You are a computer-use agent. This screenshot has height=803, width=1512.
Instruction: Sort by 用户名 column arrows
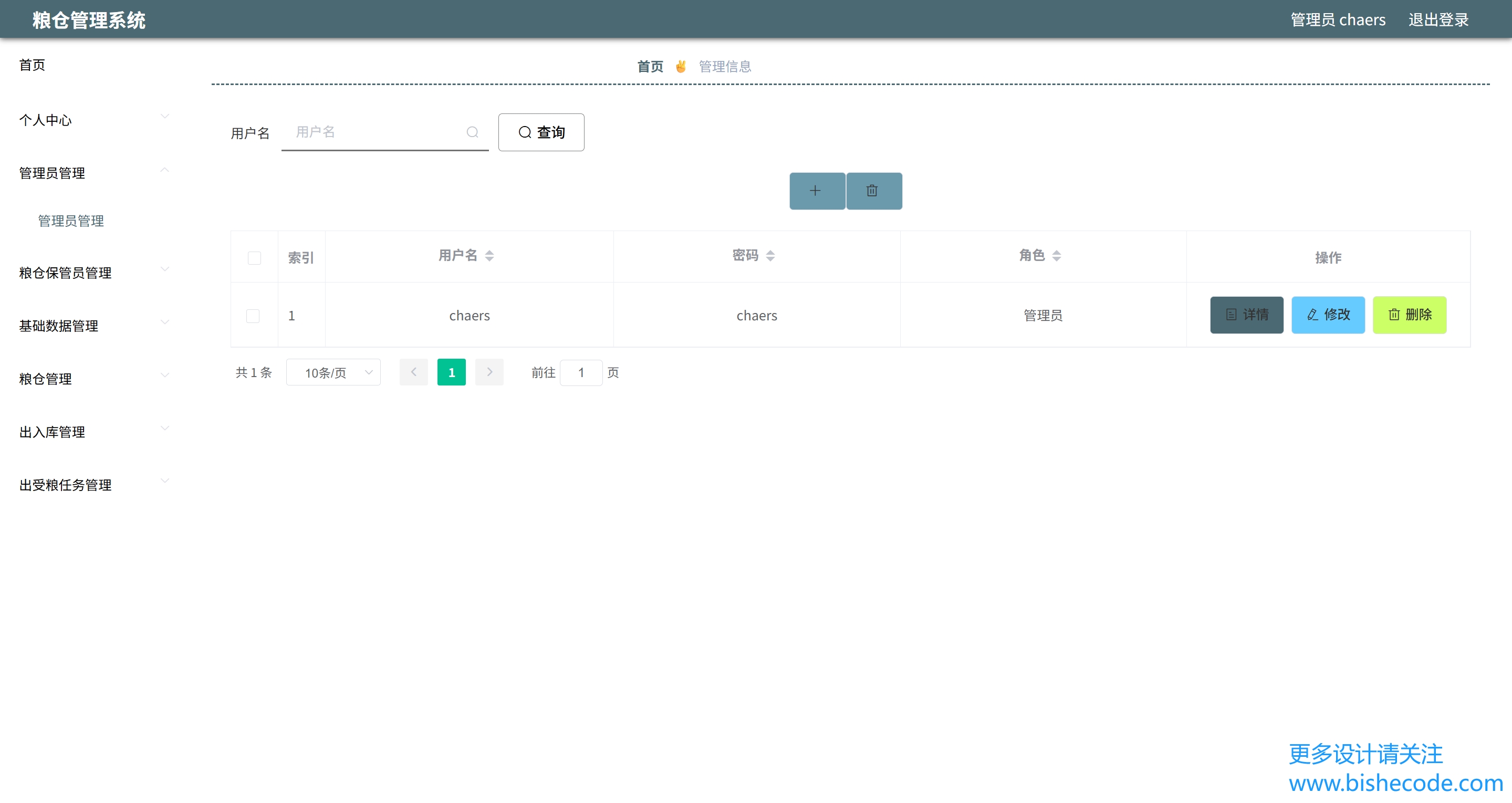[x=489, y=255]
